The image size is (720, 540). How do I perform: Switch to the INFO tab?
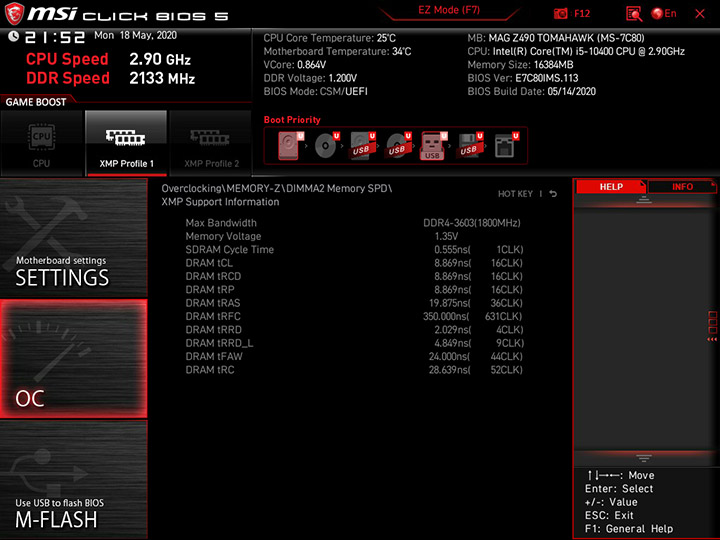point(682,186)
